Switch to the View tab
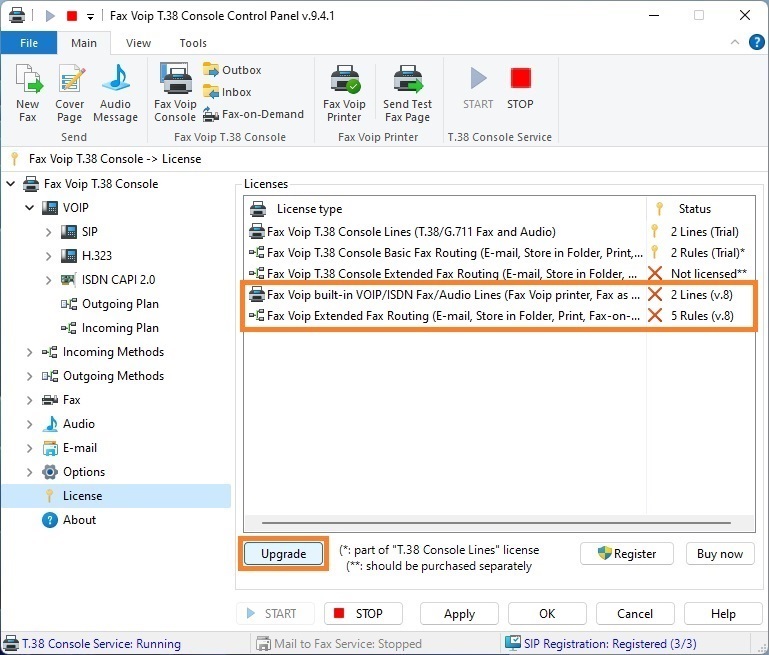 (138, 43)
